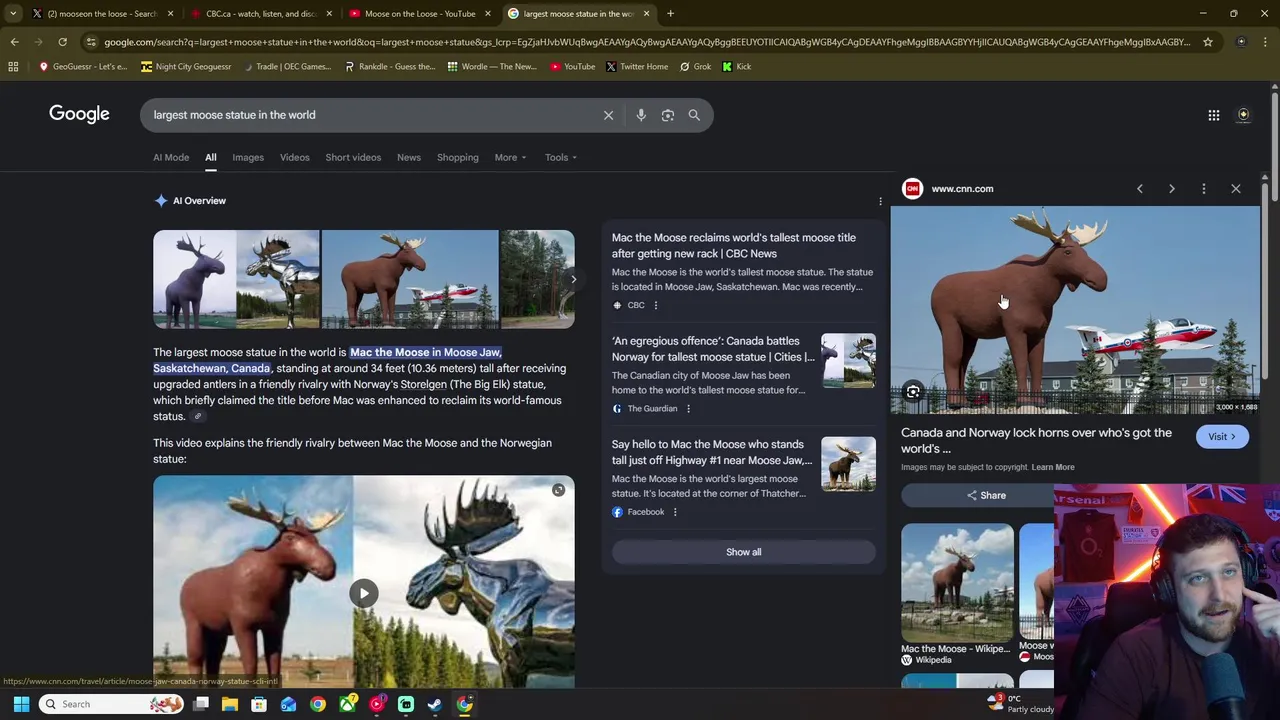Open the Google apps grid
Viewport: 1280px width, 720px height.
click(1214, 115)
